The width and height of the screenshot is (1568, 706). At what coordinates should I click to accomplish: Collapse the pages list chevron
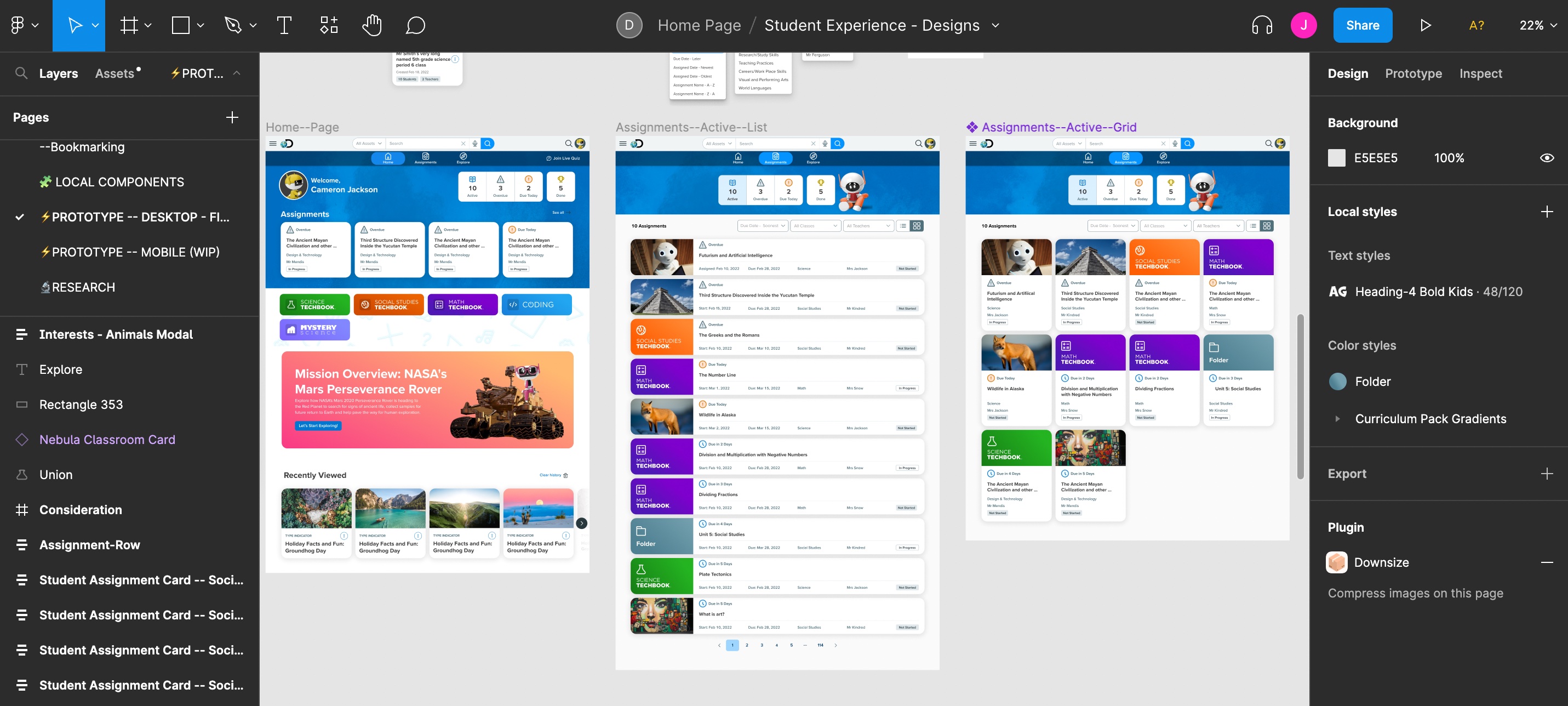tap(237, 73)
